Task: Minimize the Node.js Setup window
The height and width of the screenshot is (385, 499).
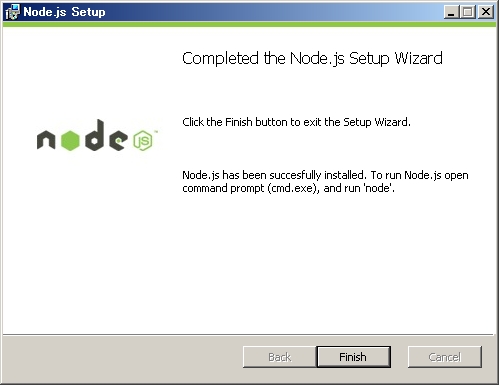Action: click(x=451, y=13)
